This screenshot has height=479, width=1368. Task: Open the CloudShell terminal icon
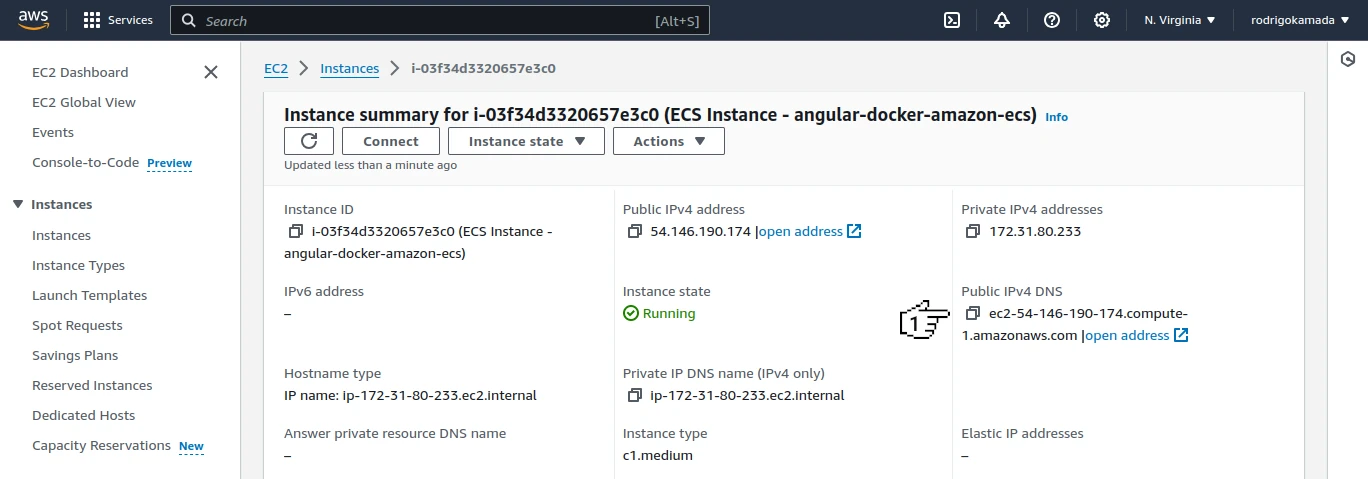coord(953,20)
